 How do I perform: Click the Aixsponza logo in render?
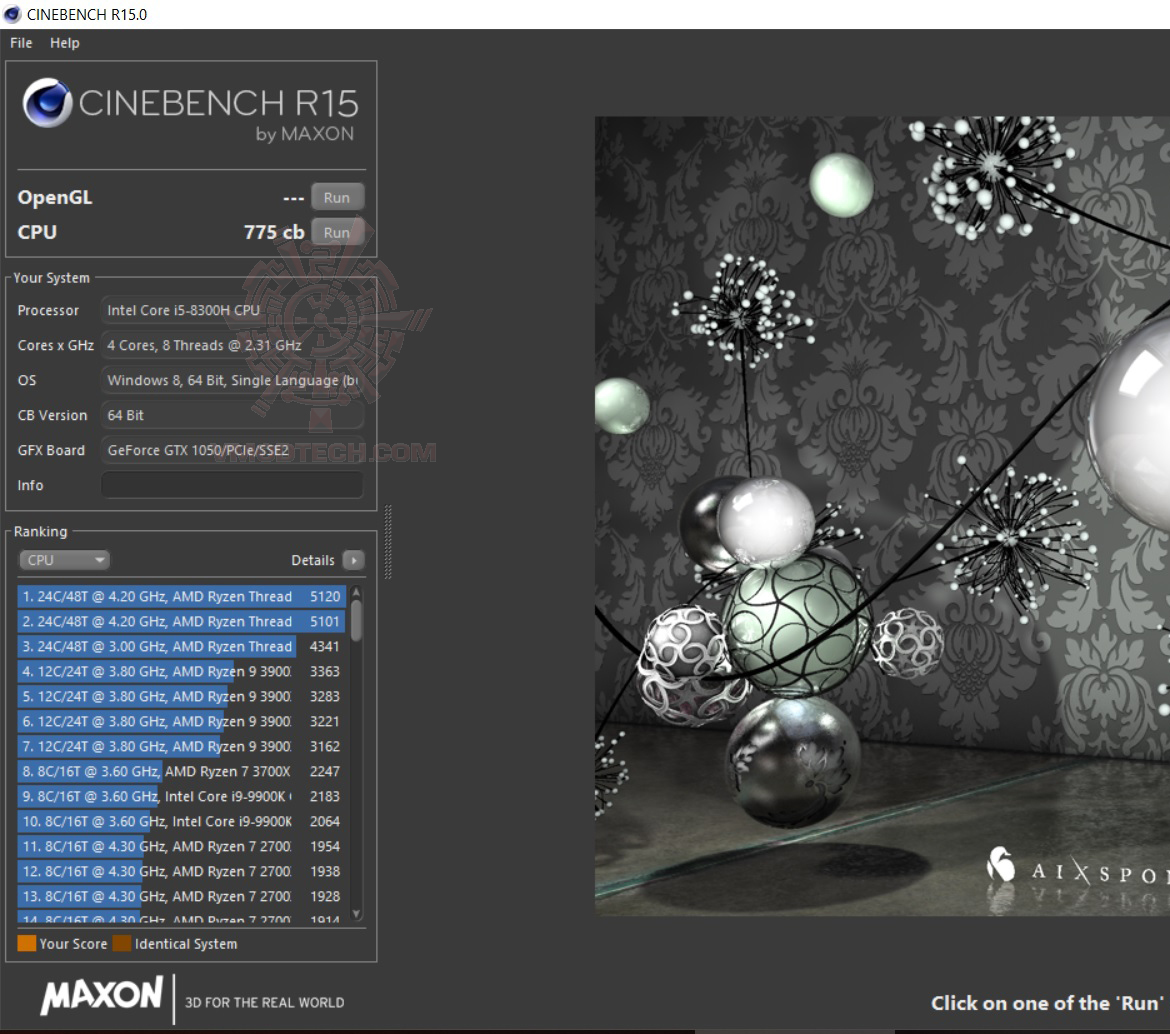(x=1078, y=869)
